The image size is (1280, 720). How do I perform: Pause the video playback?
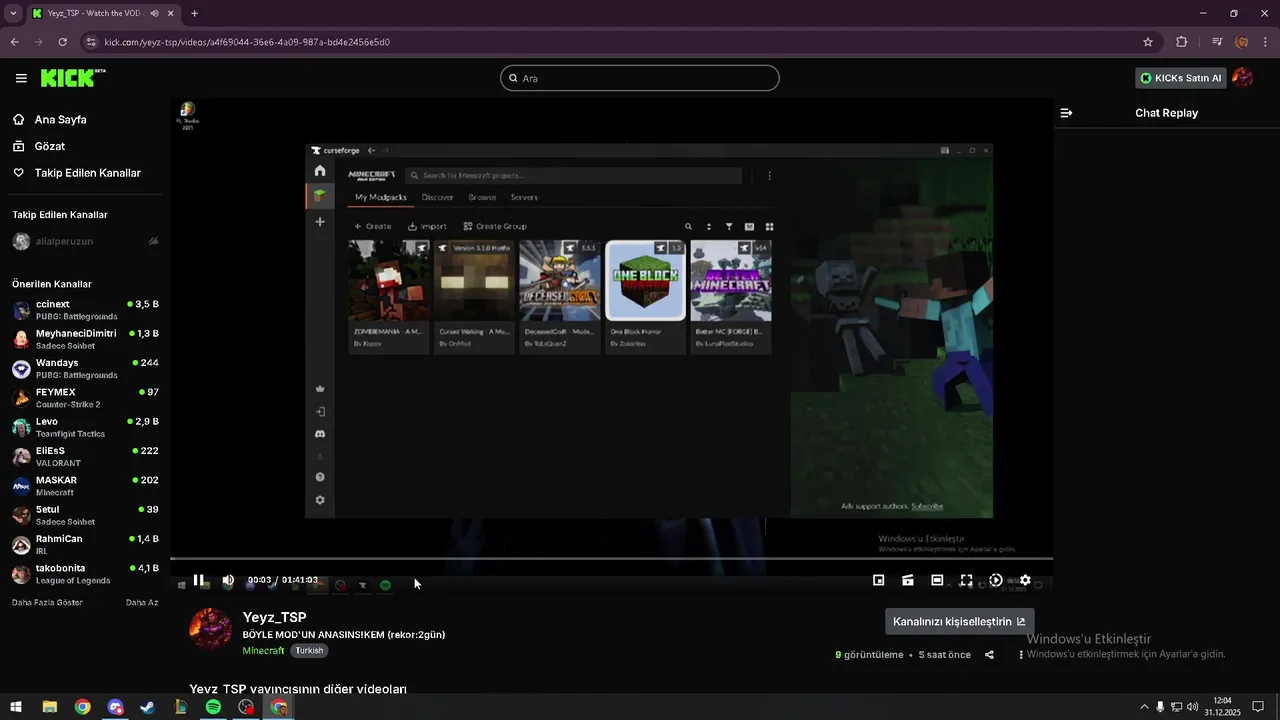[x=199, y=580]
